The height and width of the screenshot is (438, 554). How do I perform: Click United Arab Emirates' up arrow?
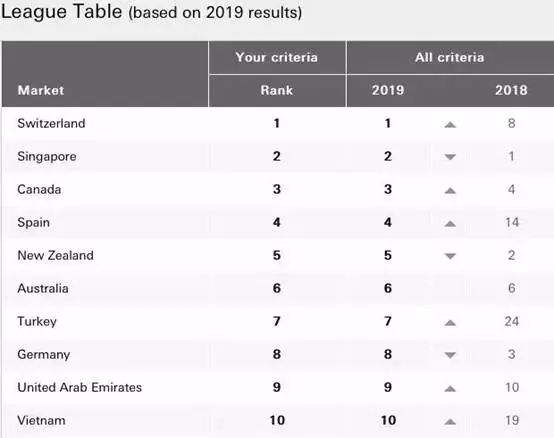coord(450,389)
